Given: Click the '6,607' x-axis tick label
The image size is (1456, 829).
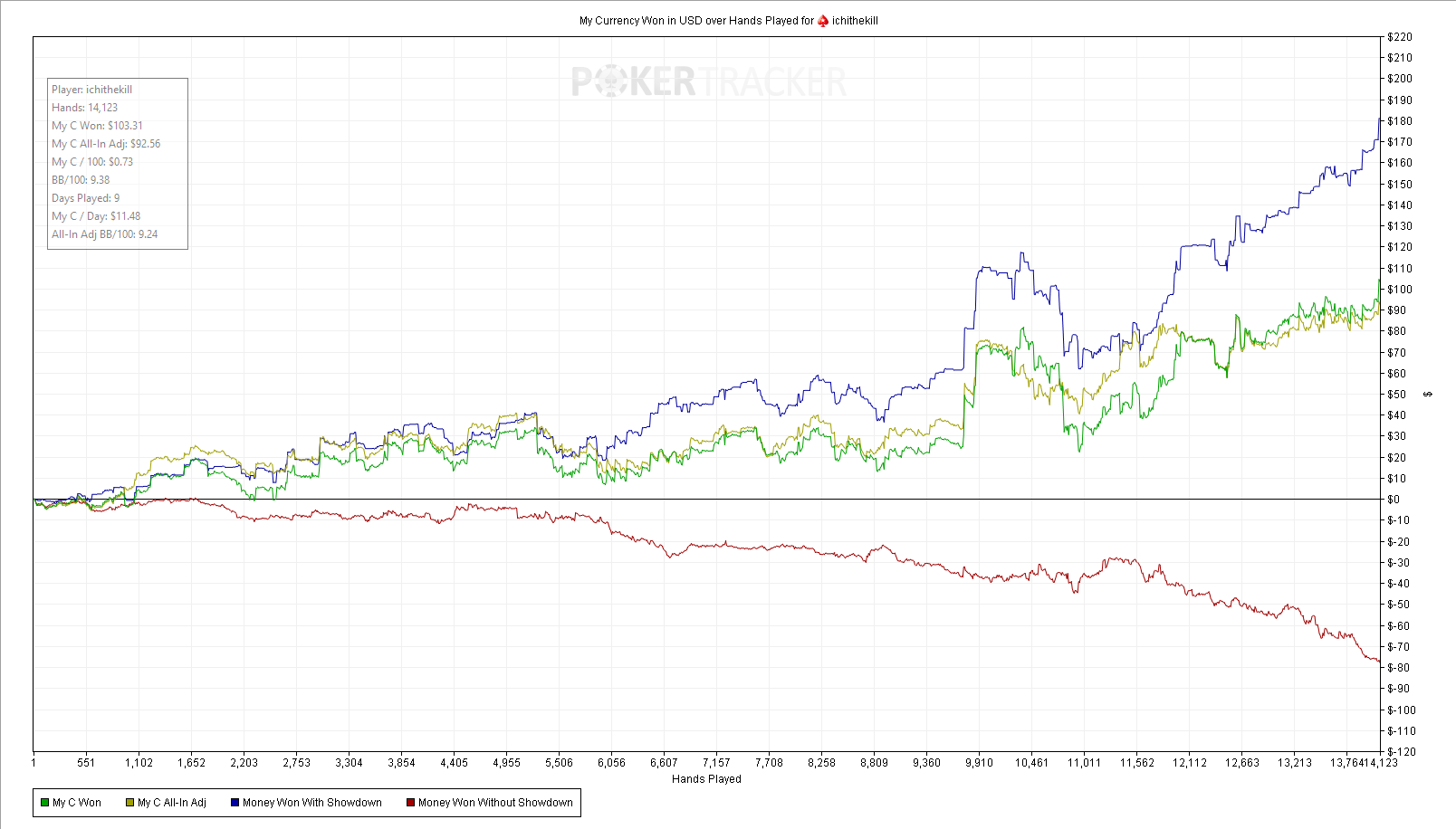Looking at the screenshot, I should pos(664,763).
